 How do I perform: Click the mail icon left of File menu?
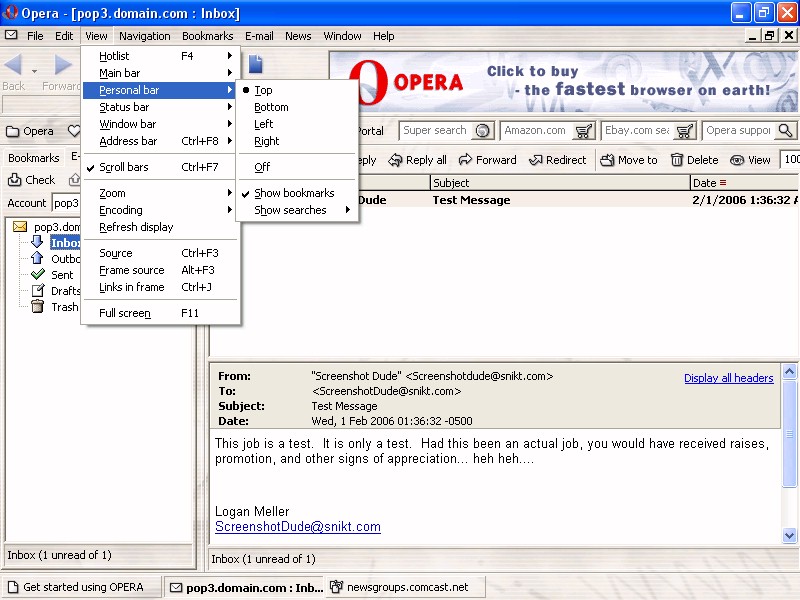(11, 35)
